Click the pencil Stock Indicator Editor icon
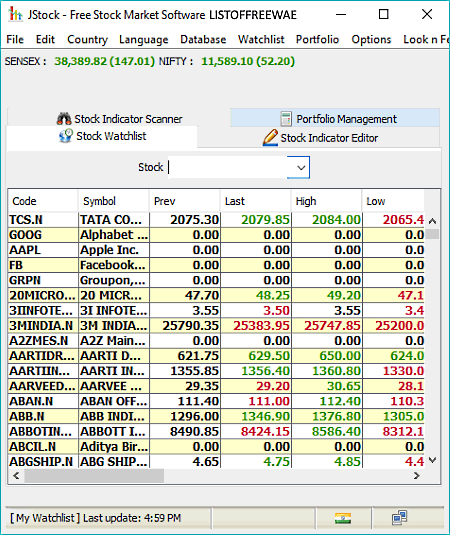This screenshot has height=535, width=450. [270, 138]
